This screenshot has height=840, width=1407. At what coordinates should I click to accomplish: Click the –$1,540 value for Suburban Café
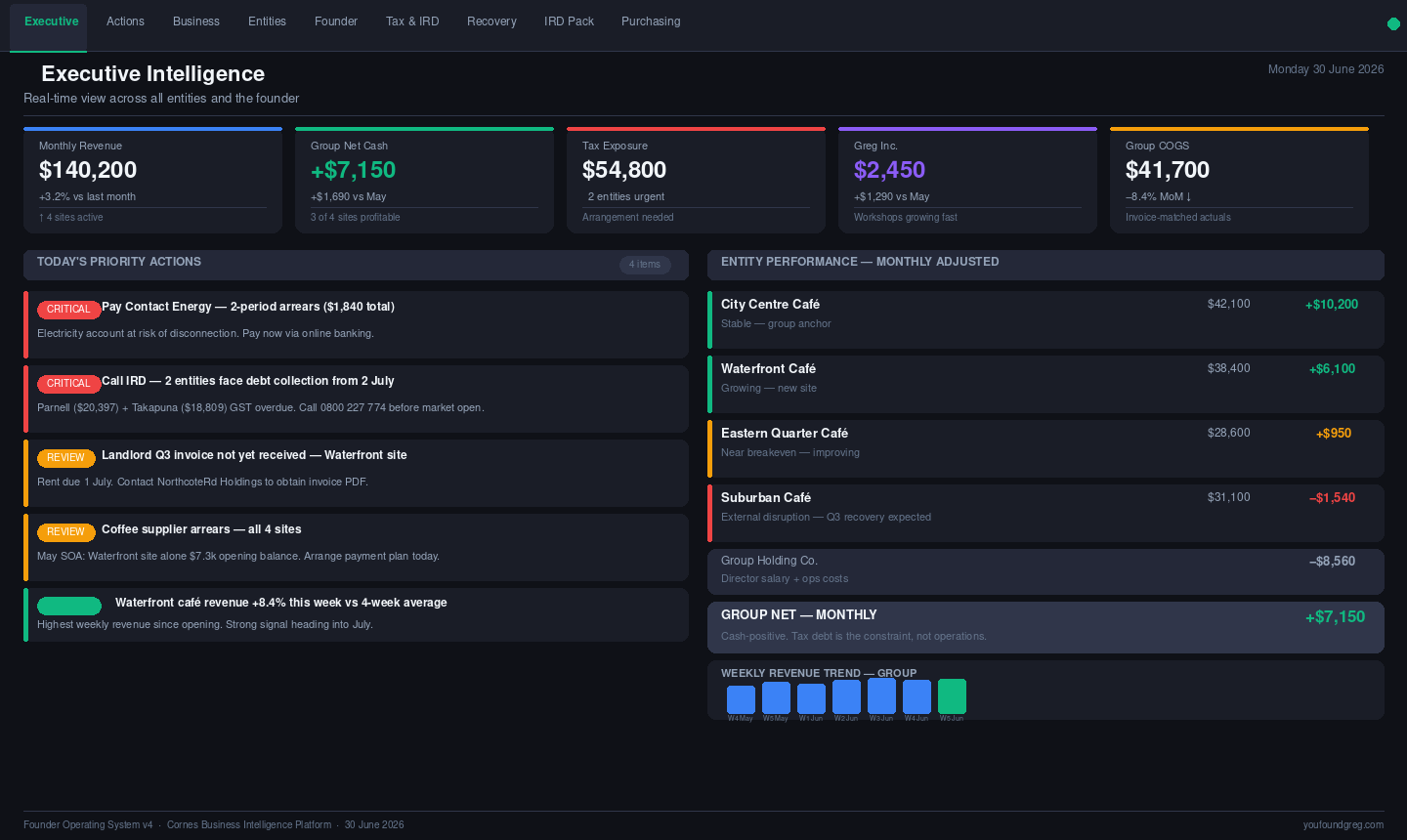point(1333,498)
